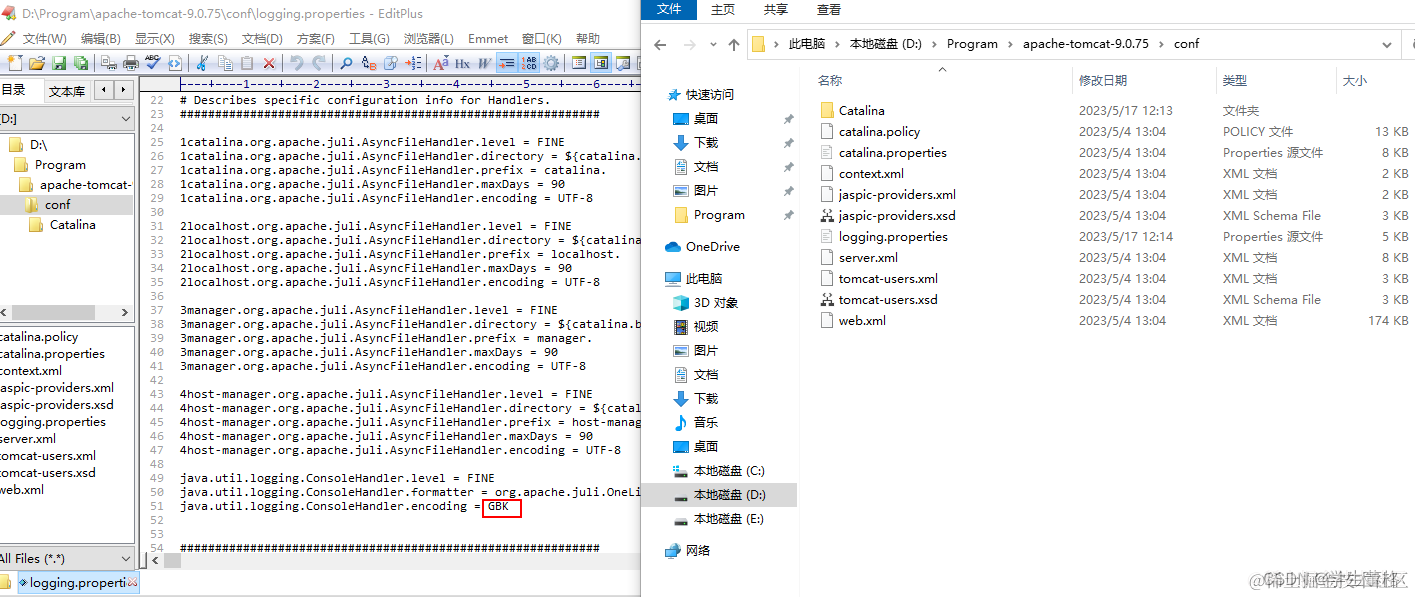Click the Replace icon next to Find
1415x597 pixels.
[370, 63]
